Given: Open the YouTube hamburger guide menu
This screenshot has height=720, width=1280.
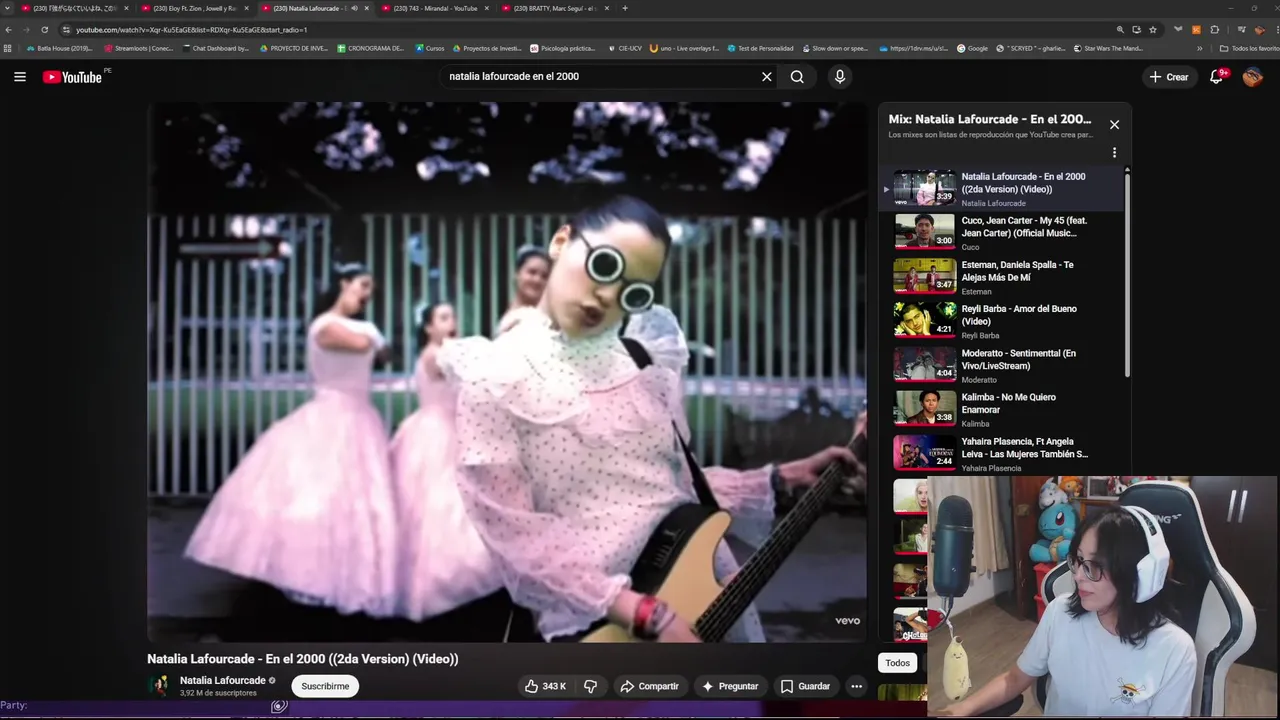Looking at the screenshot, I should pyautogui.click(x=20, y=77).
